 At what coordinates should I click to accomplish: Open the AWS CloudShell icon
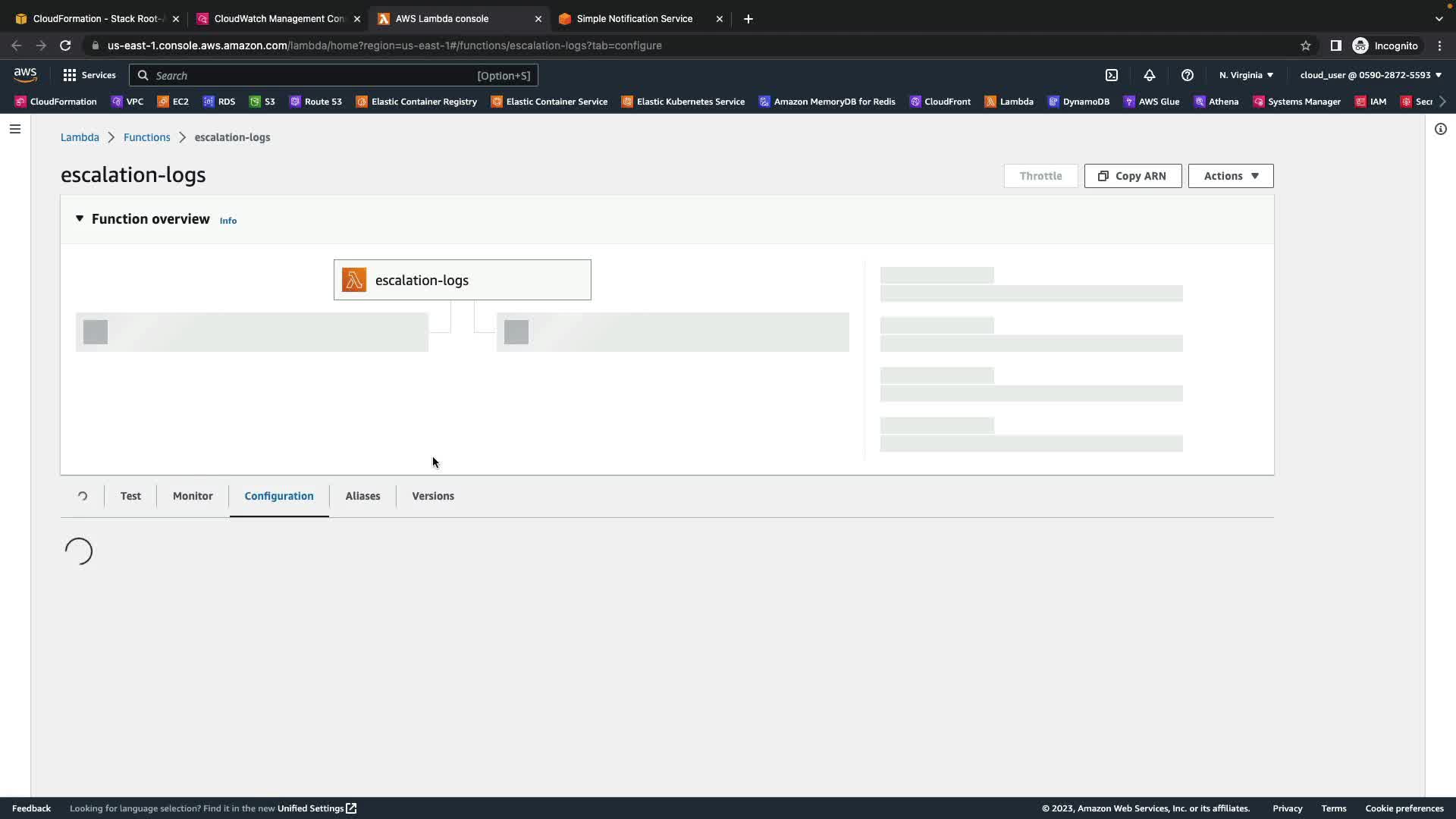tap(1111, 75)
